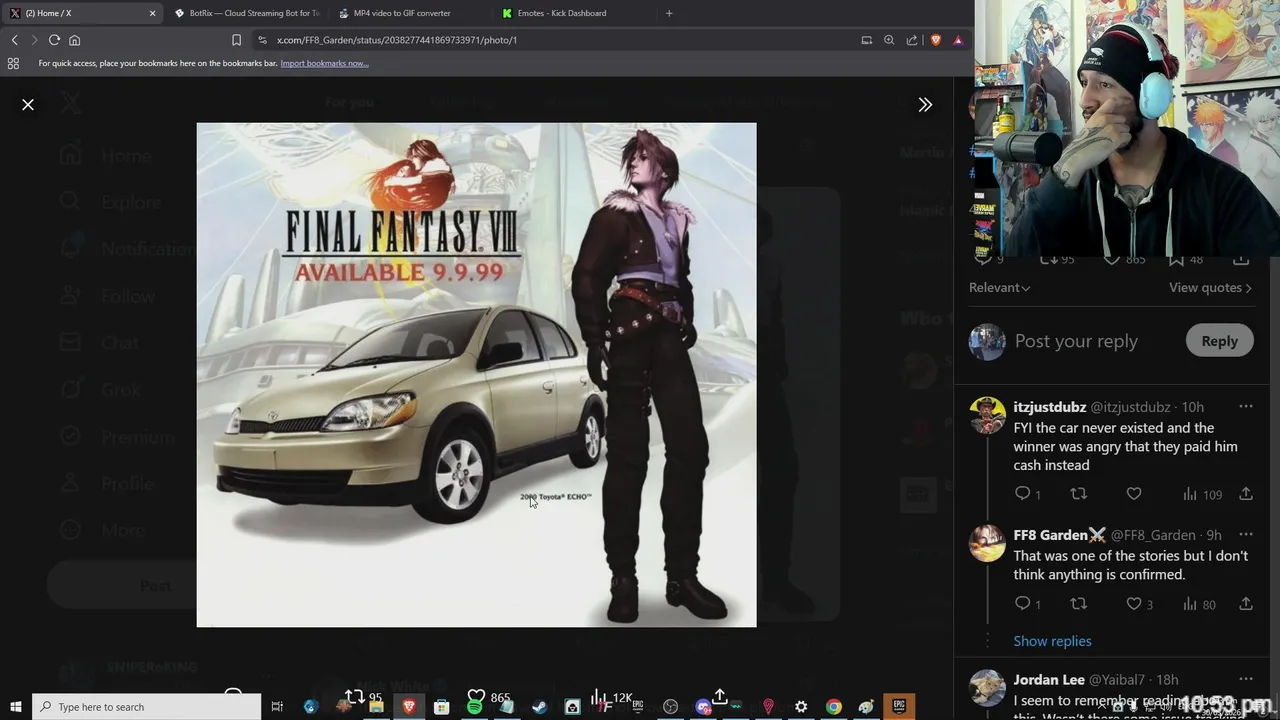
Task: Click the share page icon in address bar
Action: coord(912,40)
